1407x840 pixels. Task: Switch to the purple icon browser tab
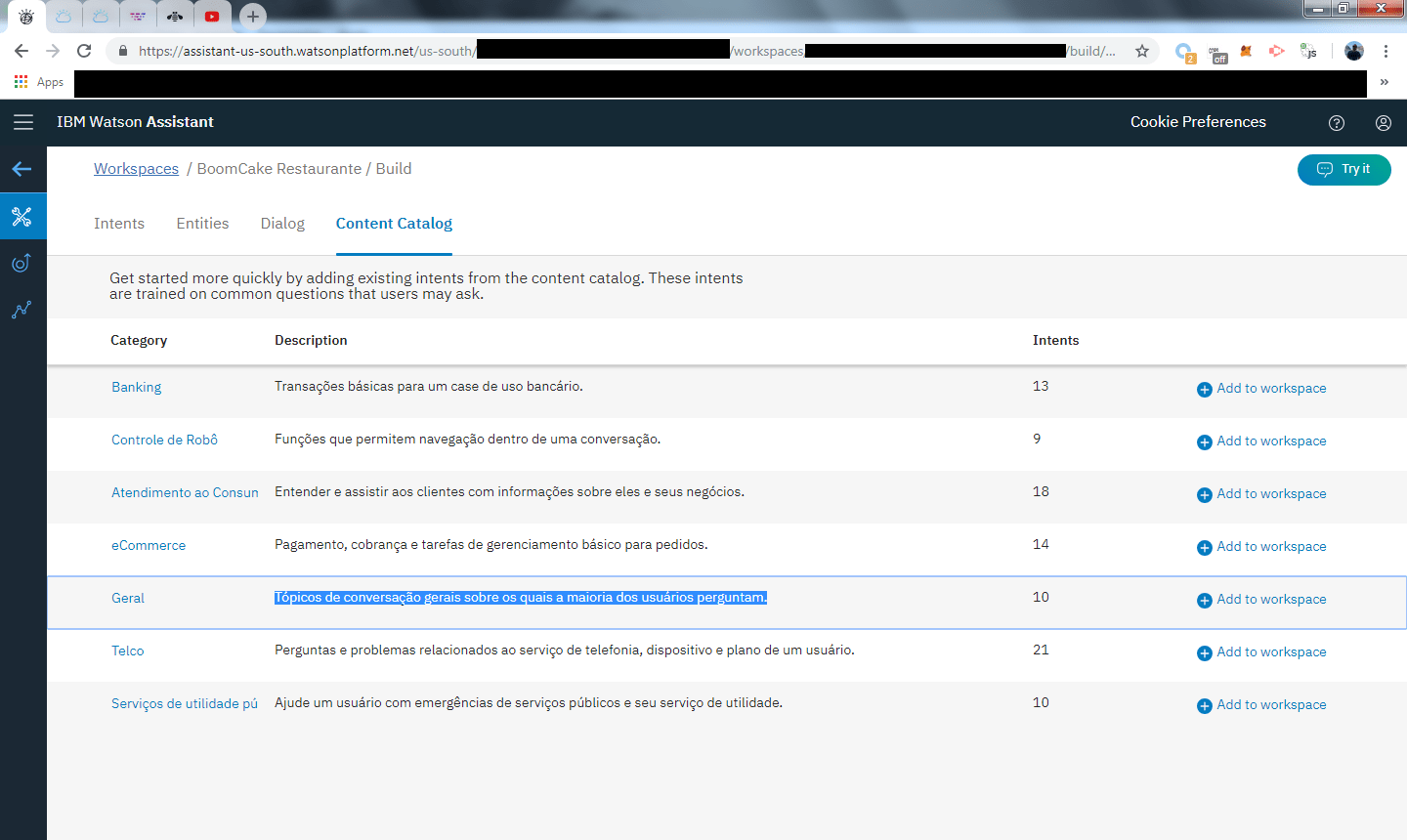click(x=138, y=16)
